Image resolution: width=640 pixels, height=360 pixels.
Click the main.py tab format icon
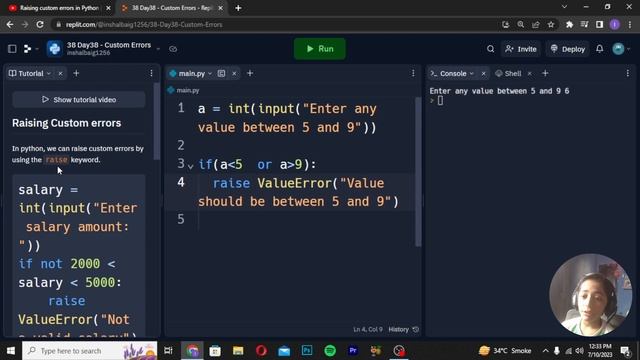pyautogui.click(x=221, y=73)
